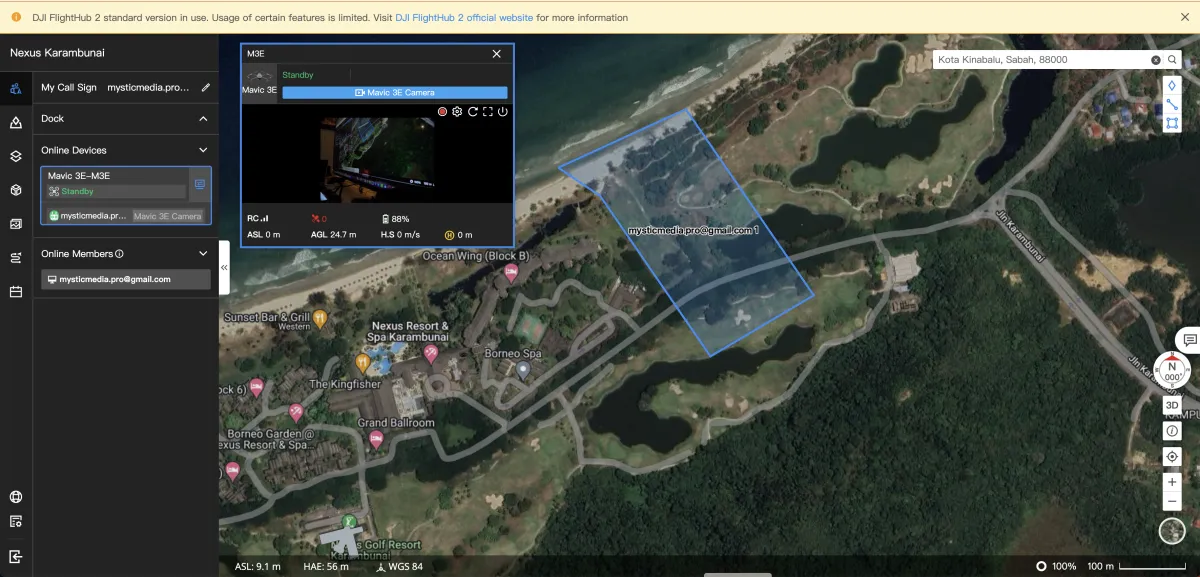Stop livestream with the power icon
The image size is (1200, 577).
coord(502,112)
